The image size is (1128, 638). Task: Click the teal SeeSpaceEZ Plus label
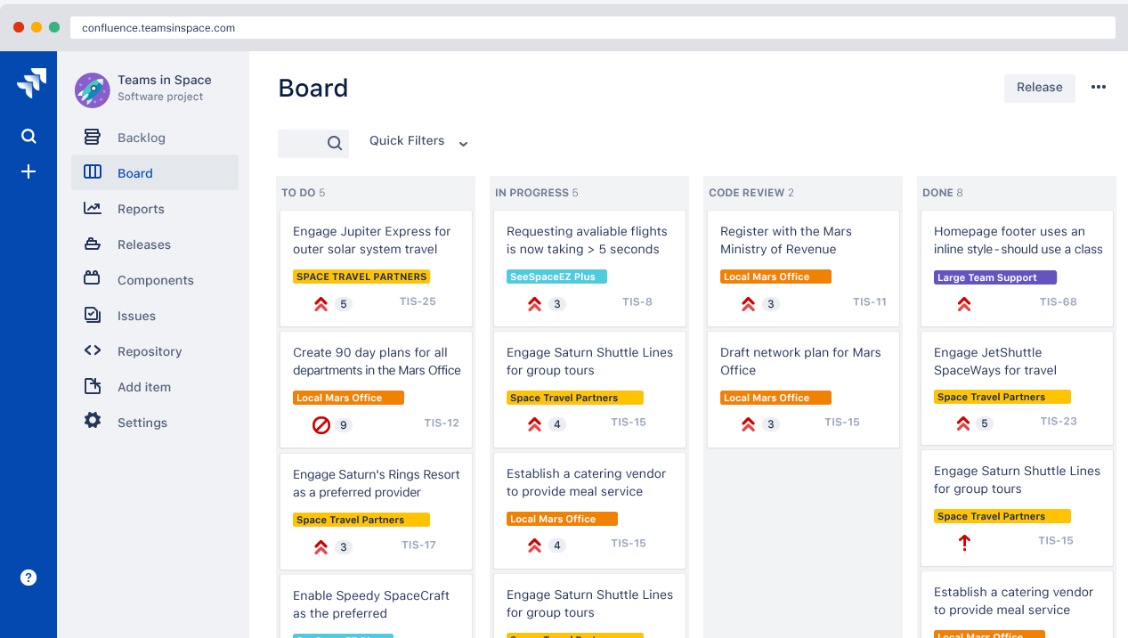556,276
